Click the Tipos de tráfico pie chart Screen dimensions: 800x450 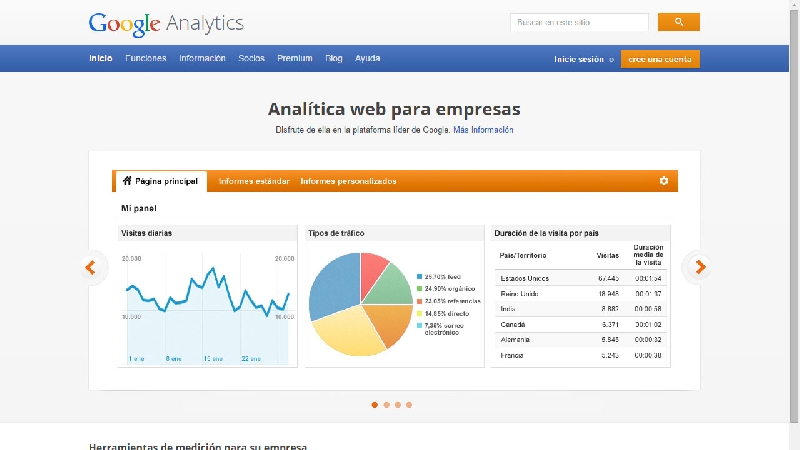click(x=361, y=304)
